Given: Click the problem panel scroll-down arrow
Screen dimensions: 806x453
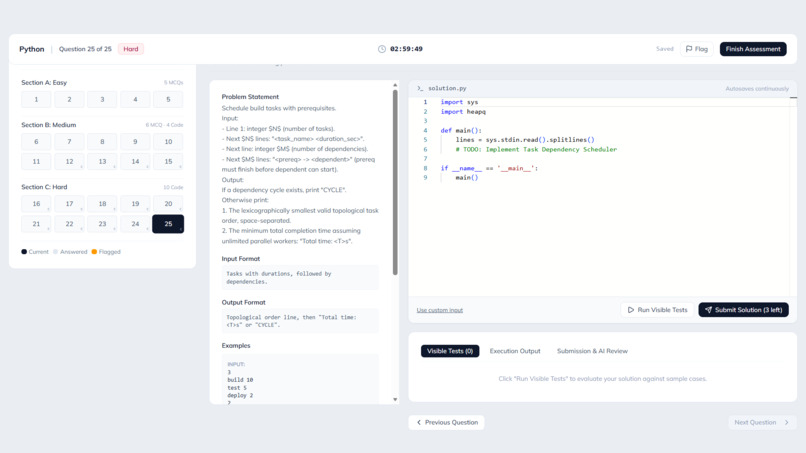Looking at the screenshot, I should [395, 400].
